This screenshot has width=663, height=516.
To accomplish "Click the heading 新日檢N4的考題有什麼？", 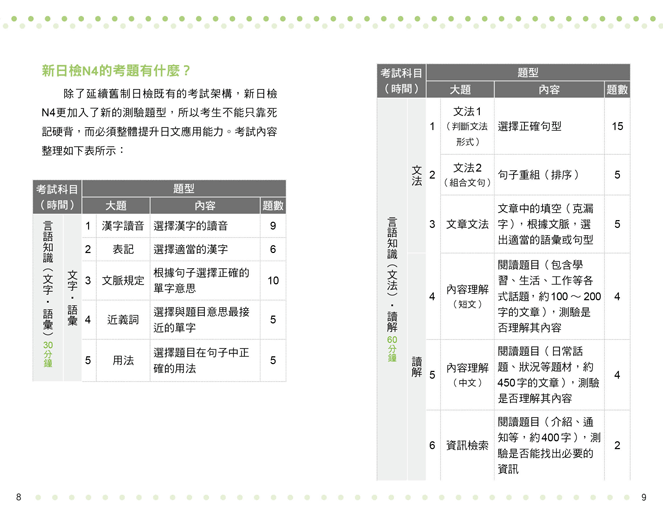I will click(116, 71).
